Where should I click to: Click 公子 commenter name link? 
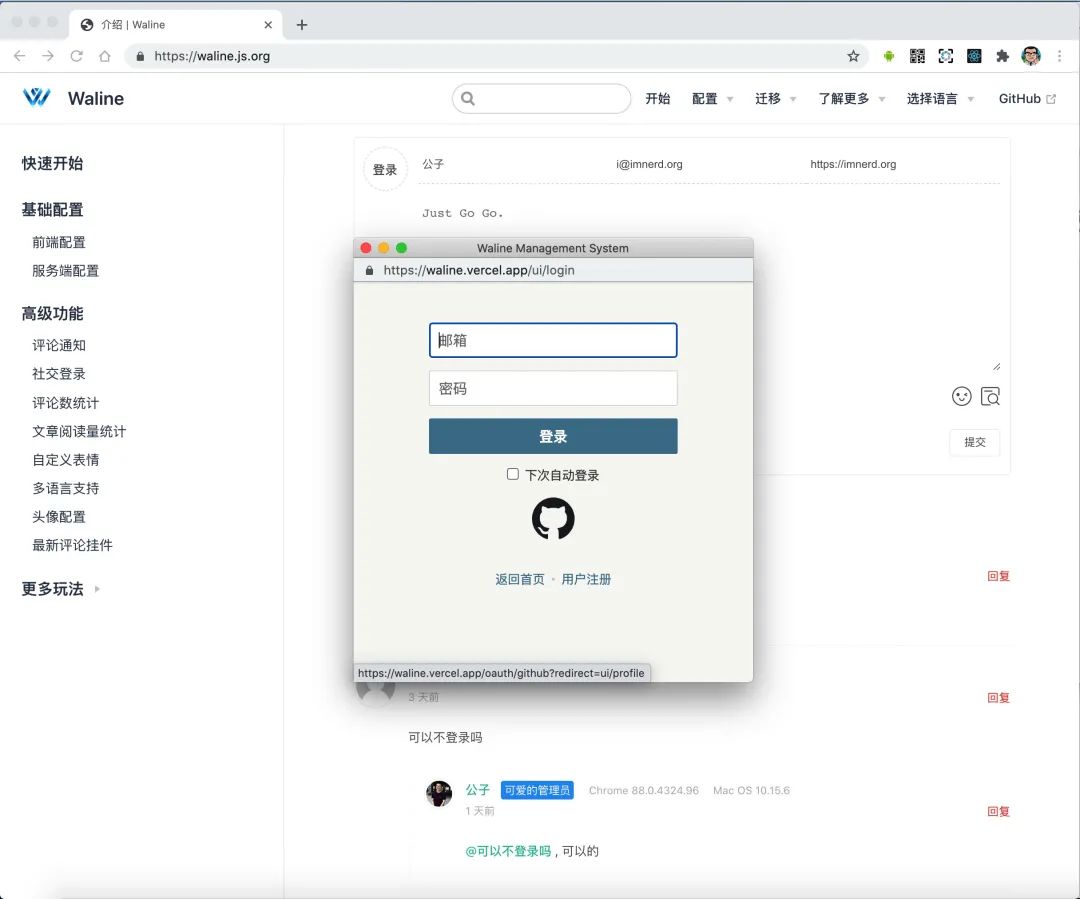click(x=477, y=789)
